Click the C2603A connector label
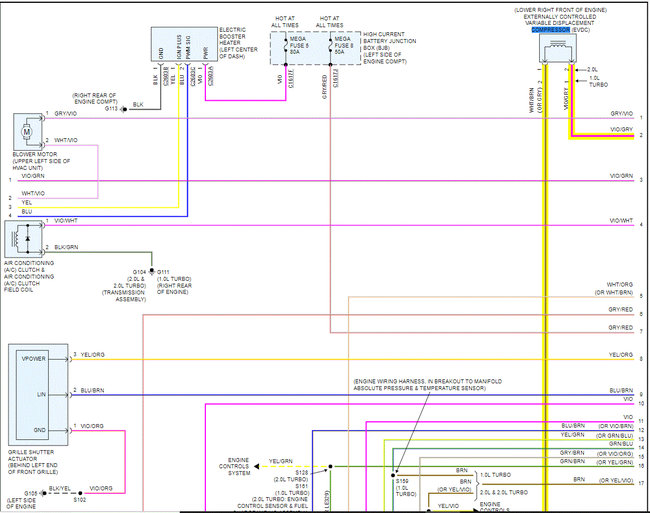The height and width of the screenshot is (513, 650). point(211,76)
